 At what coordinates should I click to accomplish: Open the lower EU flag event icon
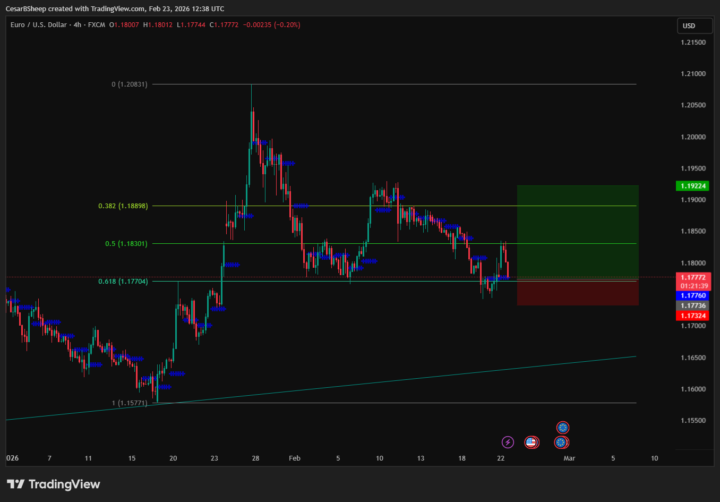(x=561, y=442)
